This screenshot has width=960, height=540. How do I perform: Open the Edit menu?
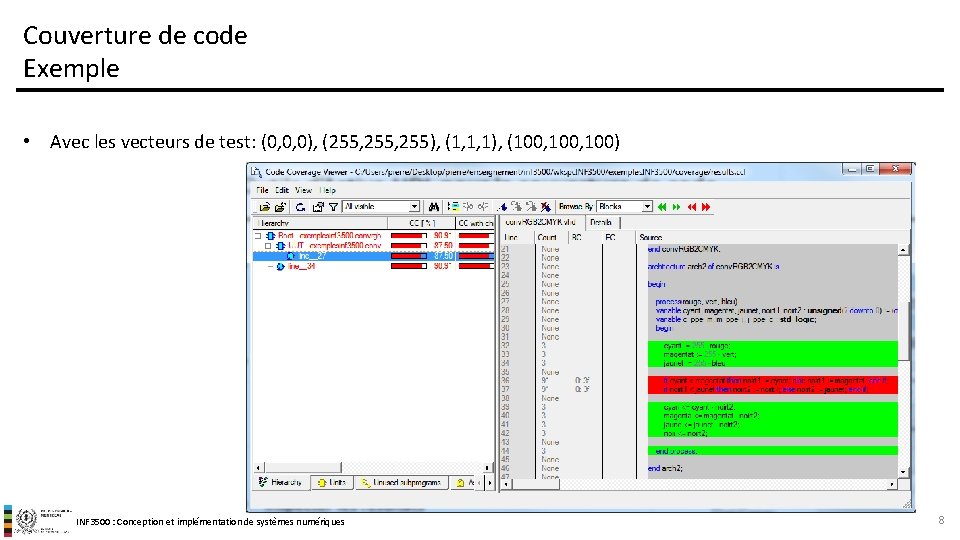(282, 190)
